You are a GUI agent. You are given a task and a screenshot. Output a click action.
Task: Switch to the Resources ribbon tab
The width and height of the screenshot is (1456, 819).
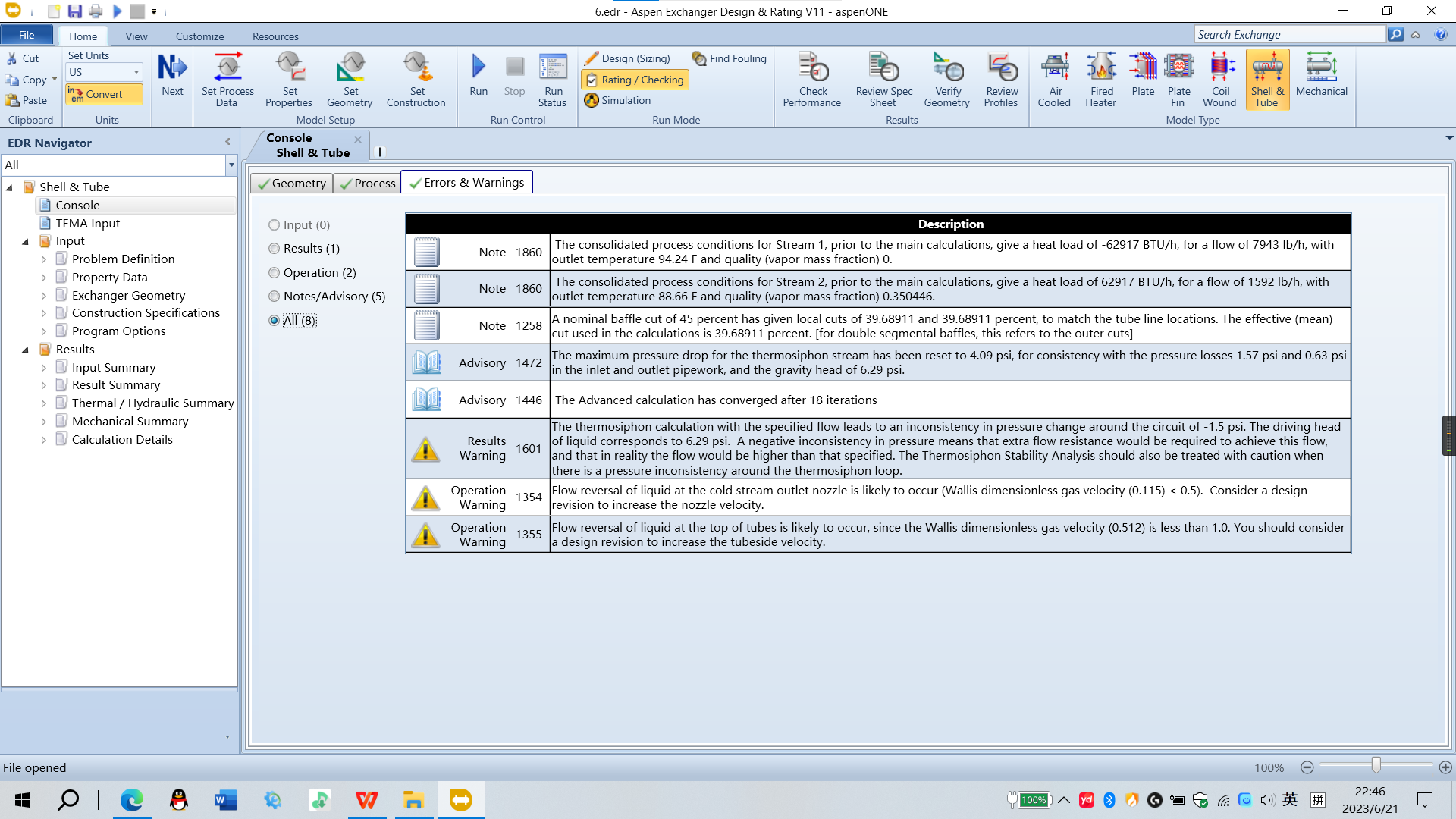point(275,36)
